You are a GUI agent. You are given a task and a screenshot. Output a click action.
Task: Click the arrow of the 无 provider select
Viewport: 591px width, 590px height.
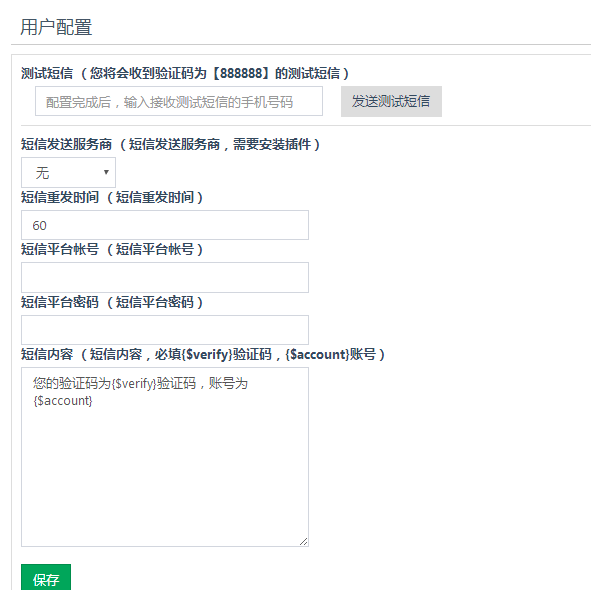(106, 172)
